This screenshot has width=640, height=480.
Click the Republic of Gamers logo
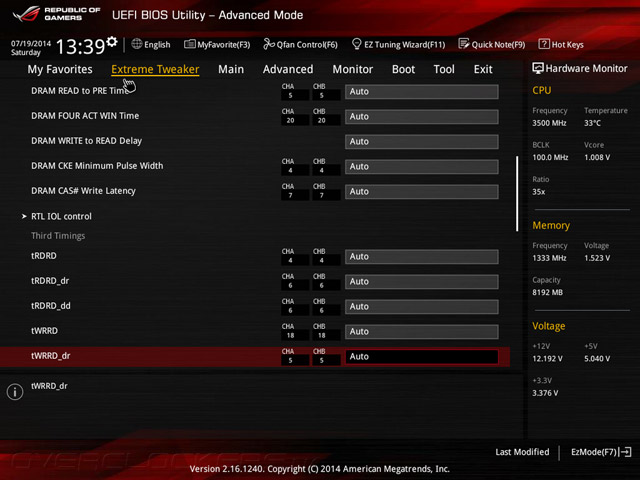coord(56,14)
